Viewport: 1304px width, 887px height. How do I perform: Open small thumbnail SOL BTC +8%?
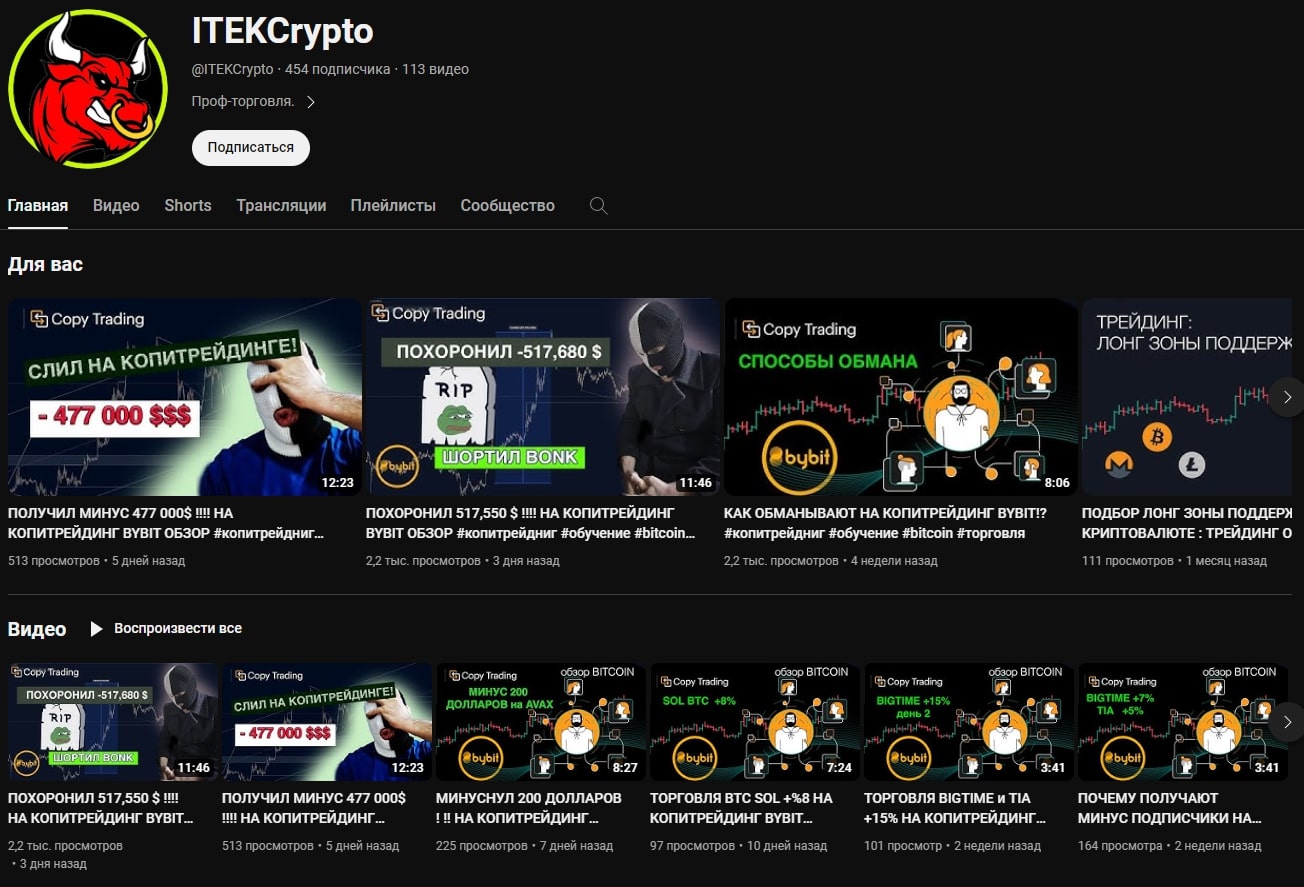click(x=755, y=722)
